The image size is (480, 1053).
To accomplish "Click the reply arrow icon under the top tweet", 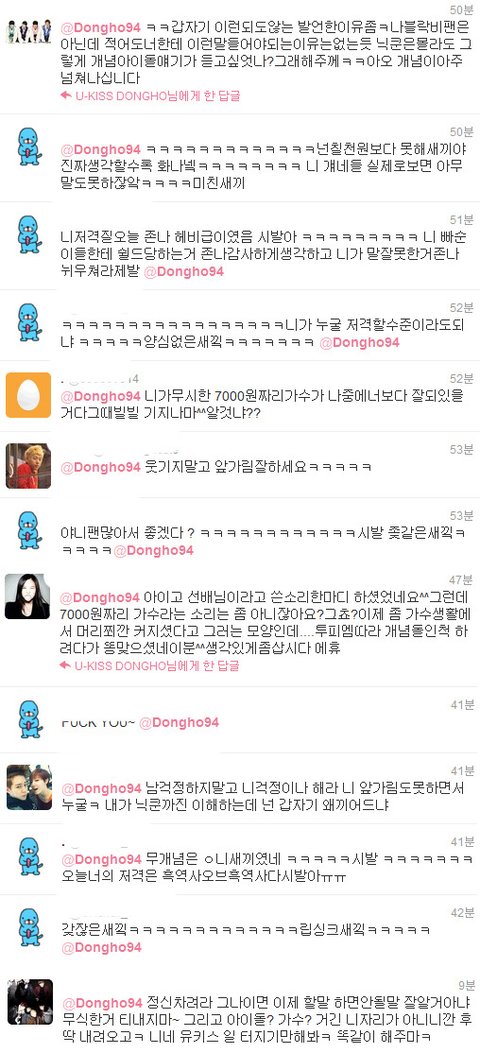I will point(66,95).
